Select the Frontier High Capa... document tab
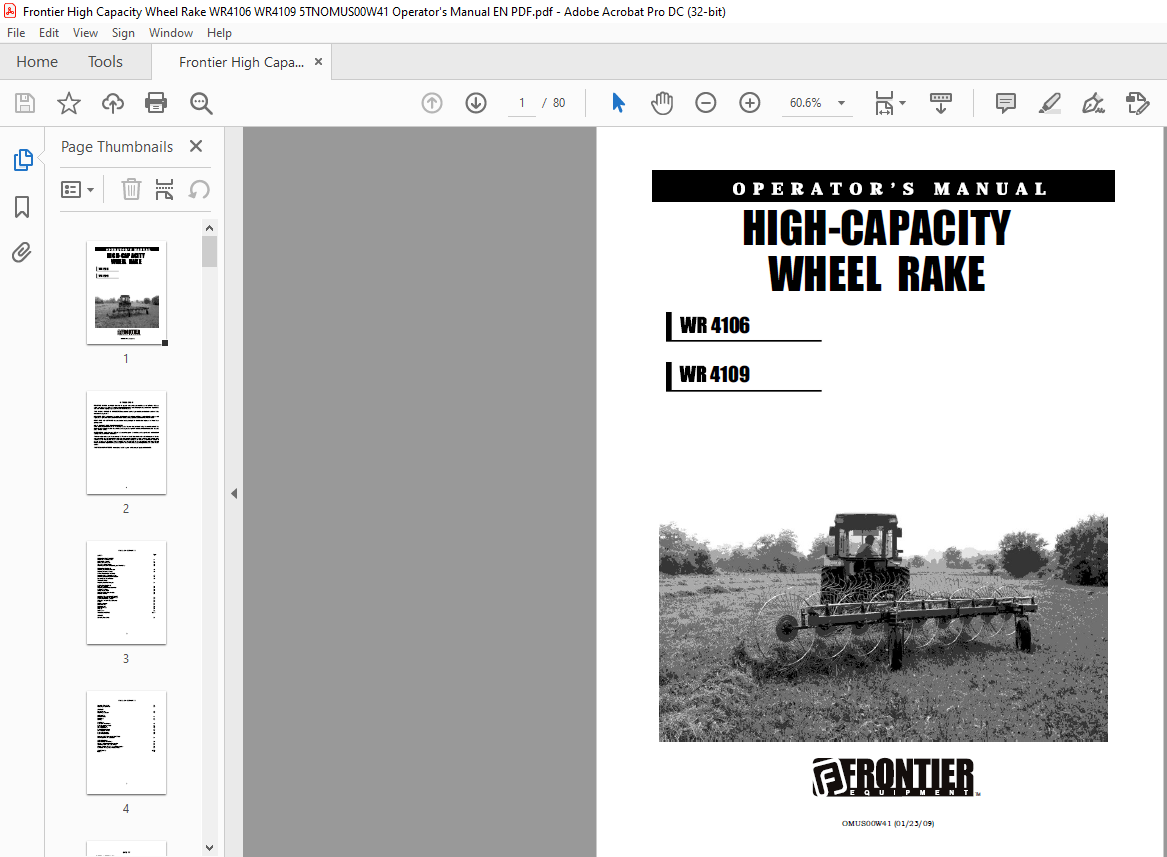This screenshot has height=857, width=1167. [x=241, y=63]
